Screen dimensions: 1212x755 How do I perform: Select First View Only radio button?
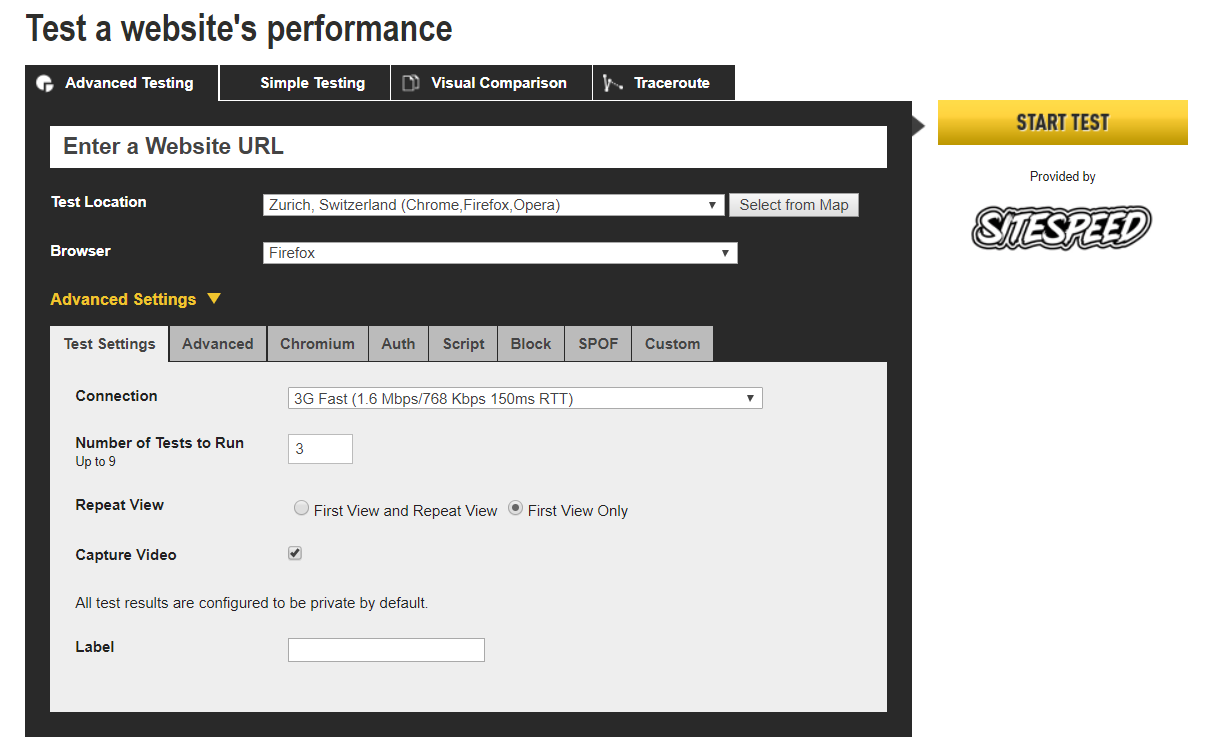click(x=515, y=509)
